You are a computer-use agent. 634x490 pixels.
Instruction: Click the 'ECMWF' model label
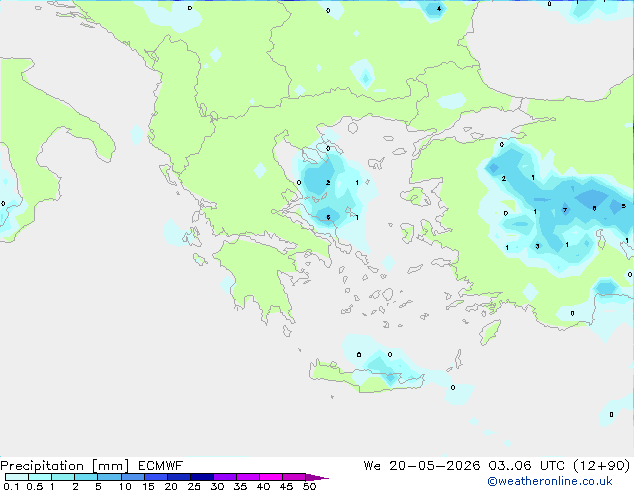coord(161,466)
